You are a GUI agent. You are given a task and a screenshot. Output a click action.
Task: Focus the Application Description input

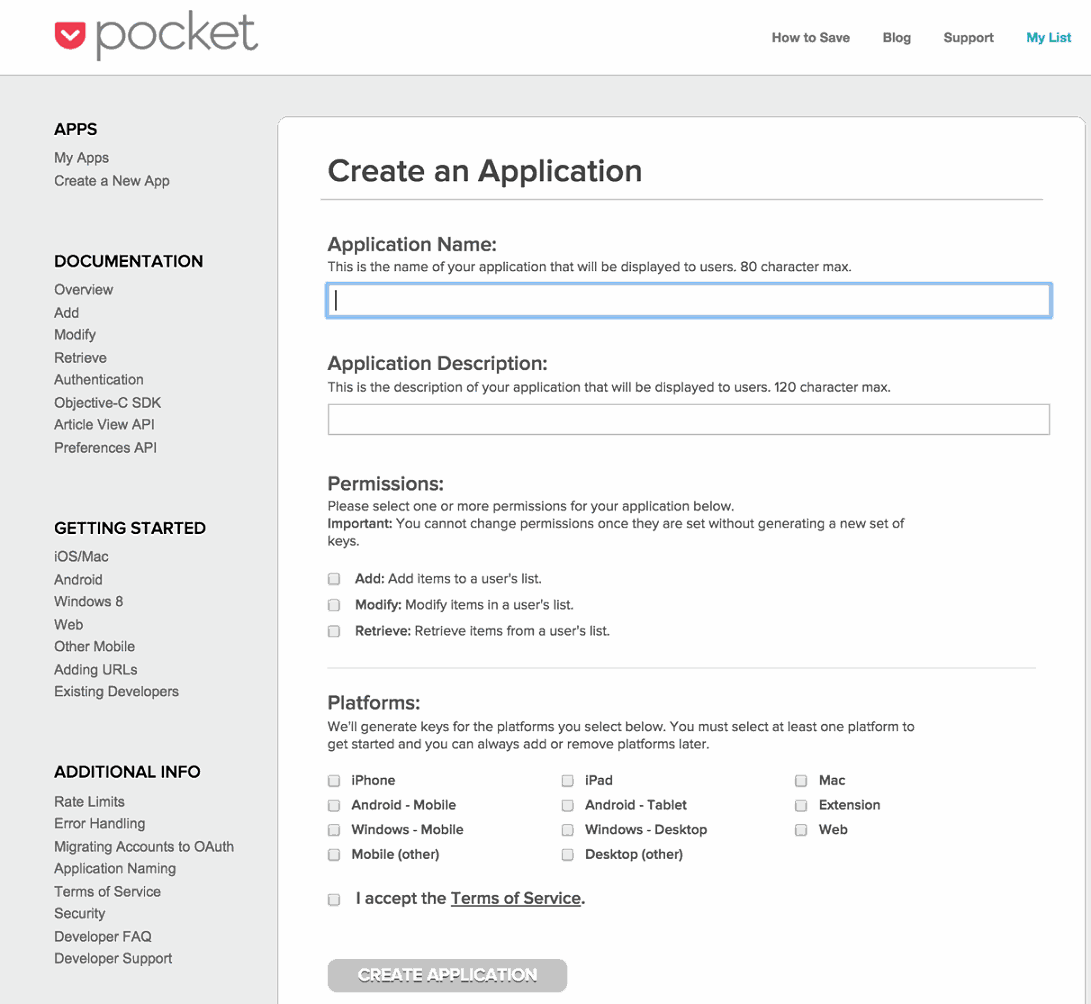pos(688,419)
